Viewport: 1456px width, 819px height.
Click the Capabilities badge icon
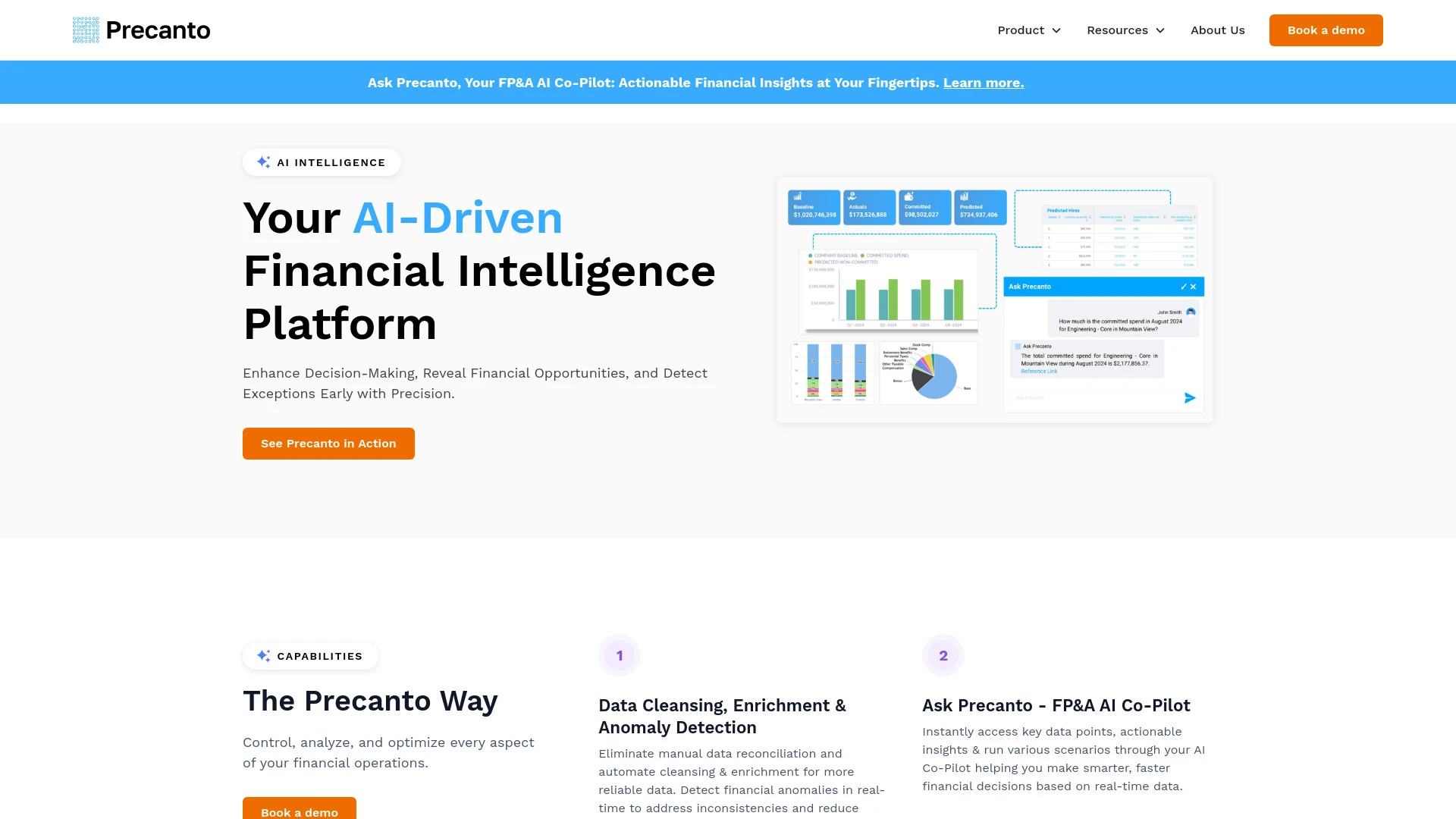point(264,656)
